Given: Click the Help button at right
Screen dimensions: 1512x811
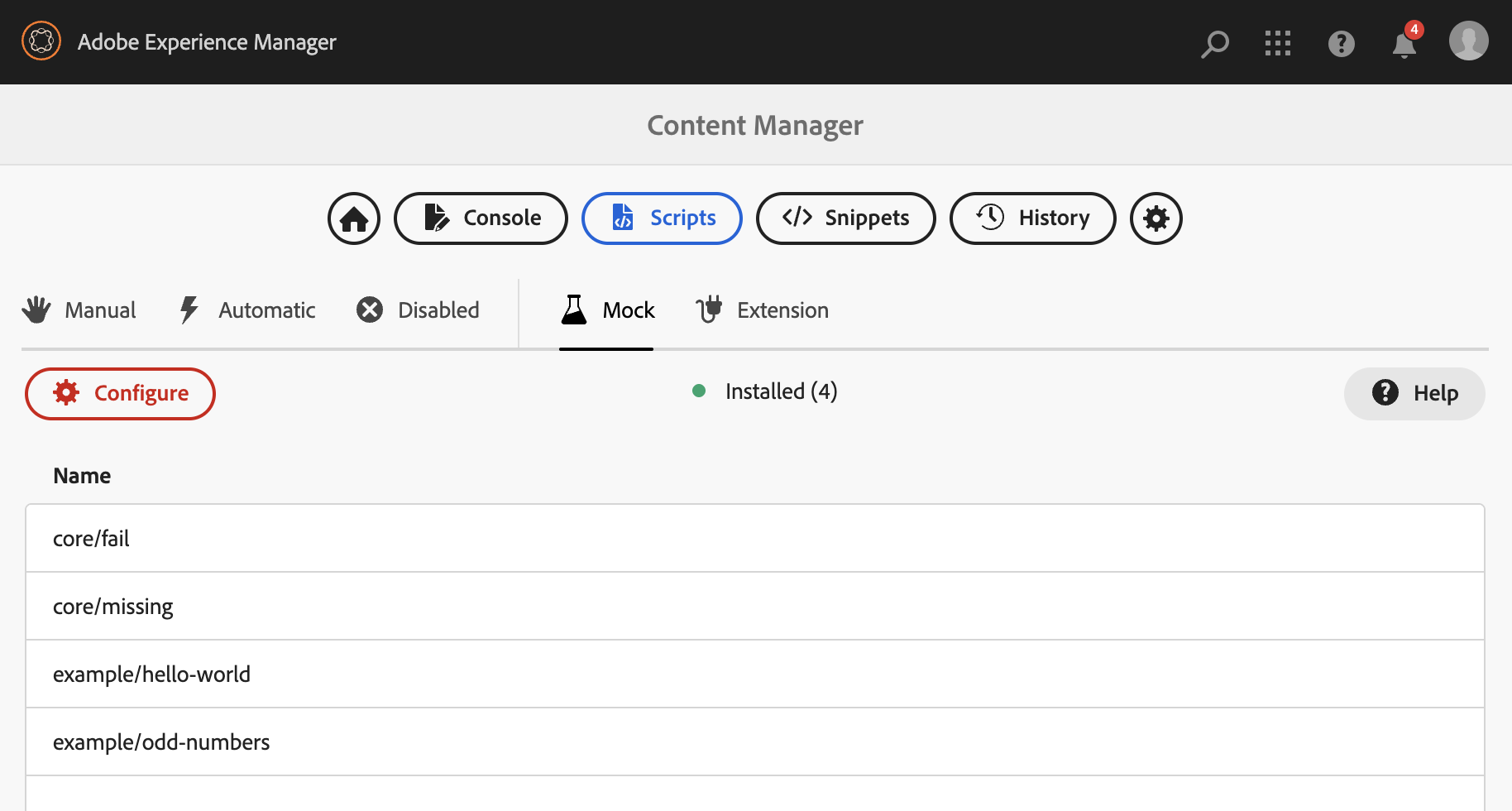Looking at the screenshot, I should 1414,394.
